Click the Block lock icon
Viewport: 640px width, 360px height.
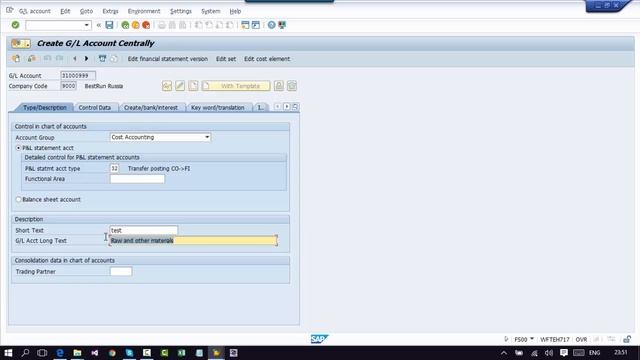pos(279,86)
